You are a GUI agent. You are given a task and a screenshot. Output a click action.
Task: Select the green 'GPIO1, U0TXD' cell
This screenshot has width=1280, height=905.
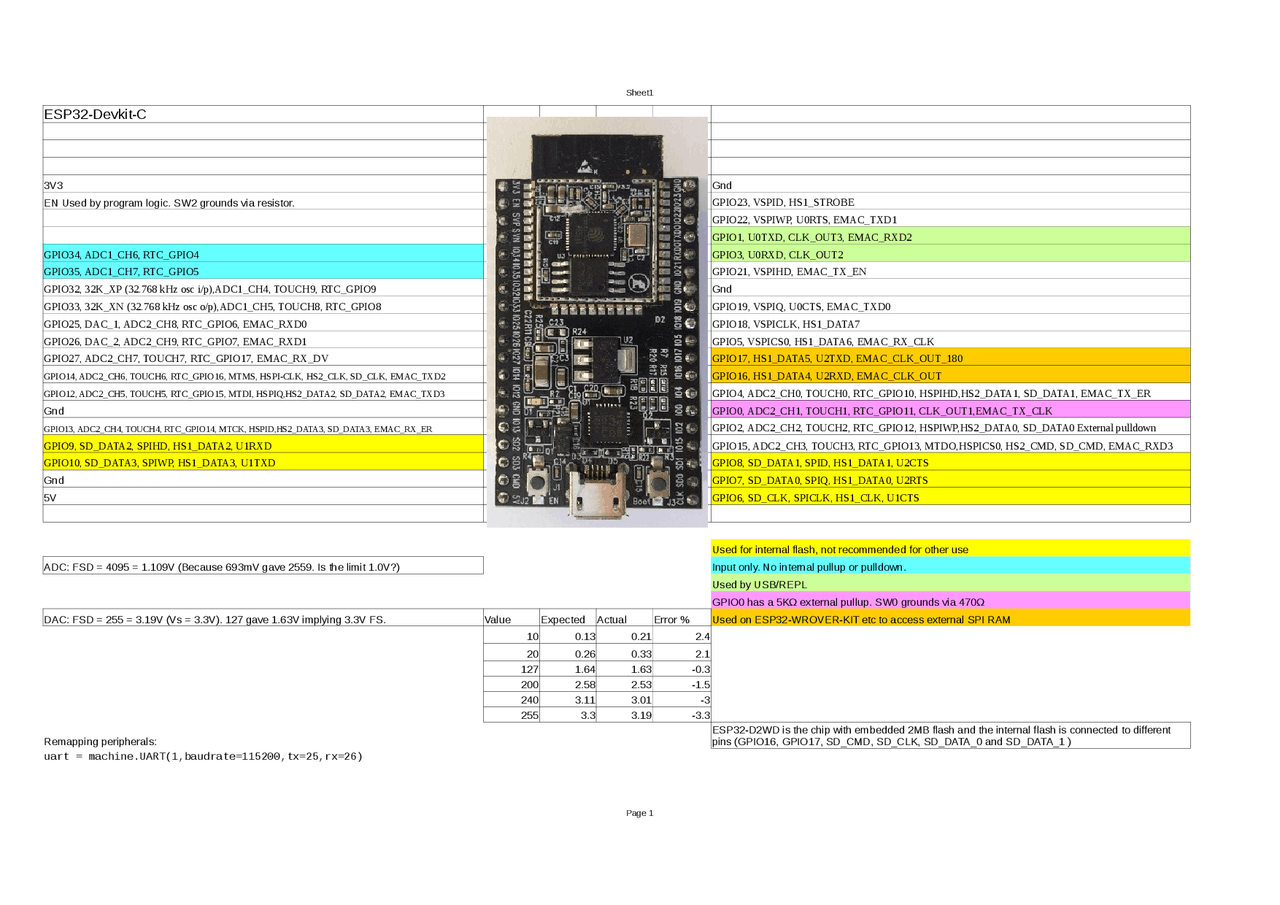[950, 237]
